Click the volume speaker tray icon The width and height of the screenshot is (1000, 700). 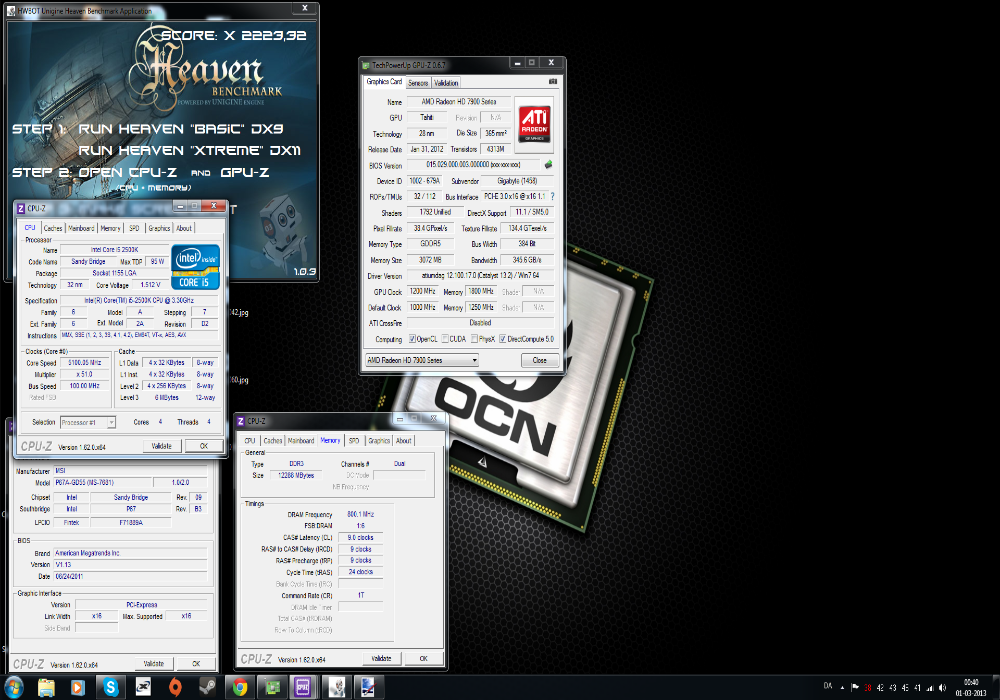(x=943, y=687)
